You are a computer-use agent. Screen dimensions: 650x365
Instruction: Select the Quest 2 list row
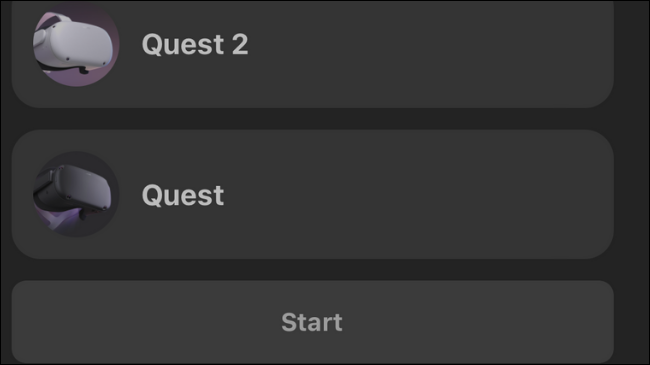click(313, 54)
